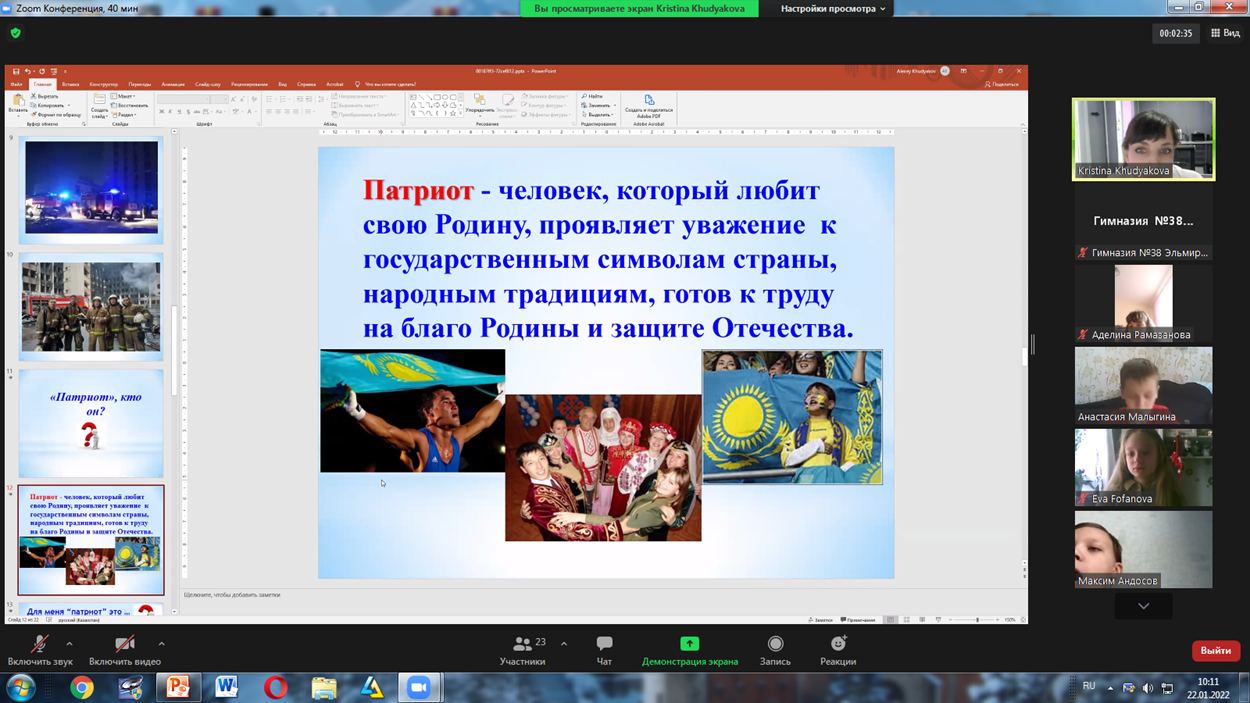
Task: Click notes area Щелкните, чтобы добавить заметки
Action: pos(232,595)
